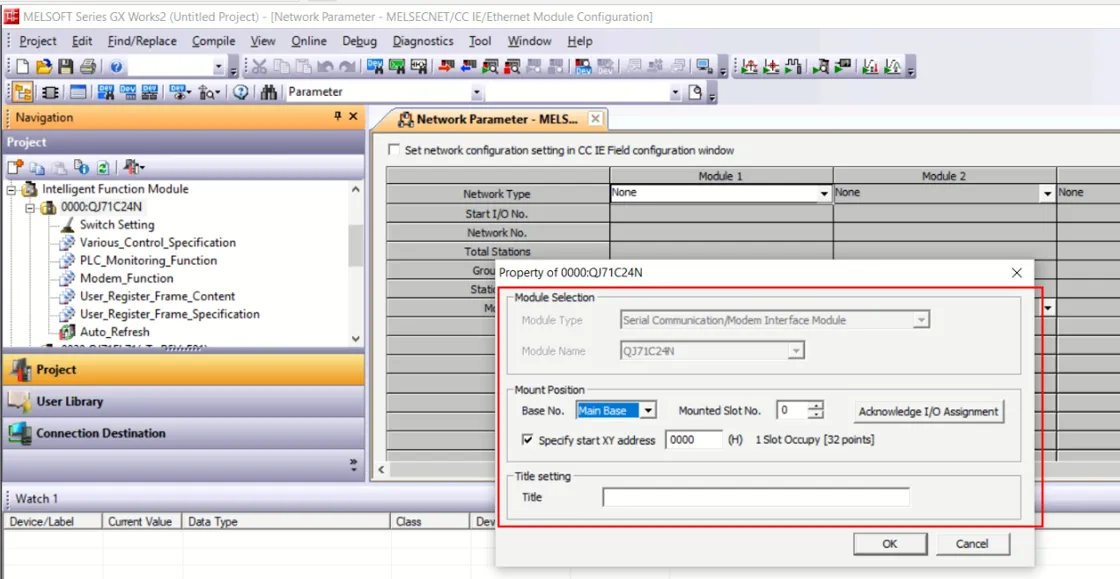Image resolution: width=1120 pixels, height=579 pixels.
Task: Open the Tool menu
Action: click(480, 41)
